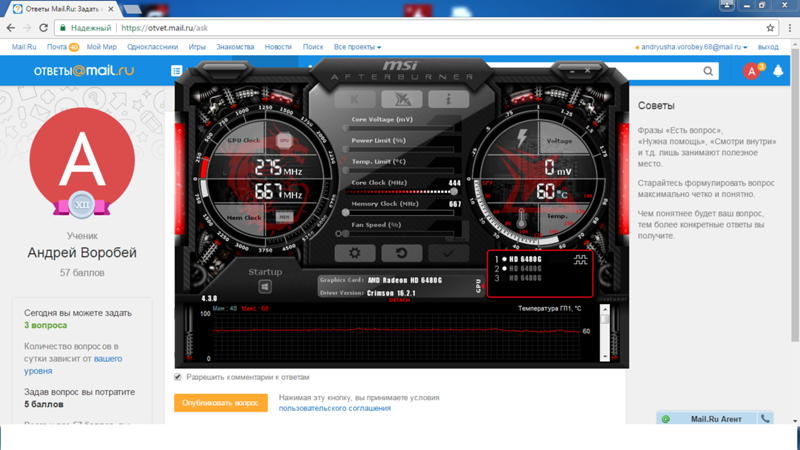Viewport: 800px width, 450px height.
Task: Click the Mail.Ru Агент phone icon
Action: tap(765, 418)
